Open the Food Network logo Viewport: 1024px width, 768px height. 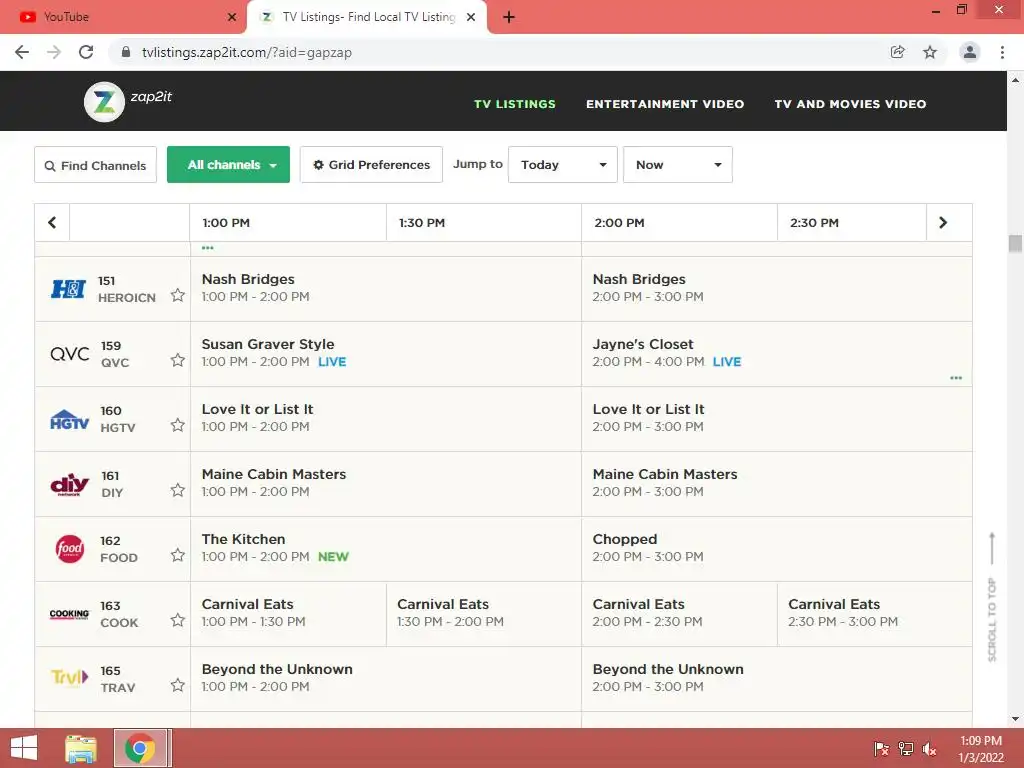click(x=69, y=549)
